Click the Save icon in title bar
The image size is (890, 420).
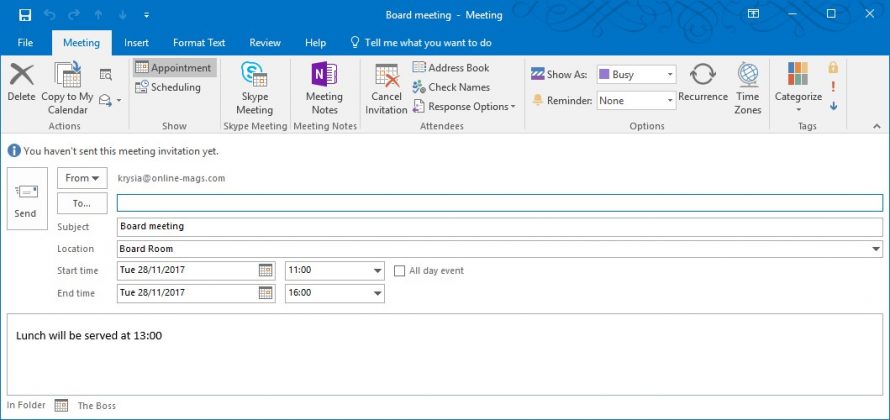[x=24, y=15]
